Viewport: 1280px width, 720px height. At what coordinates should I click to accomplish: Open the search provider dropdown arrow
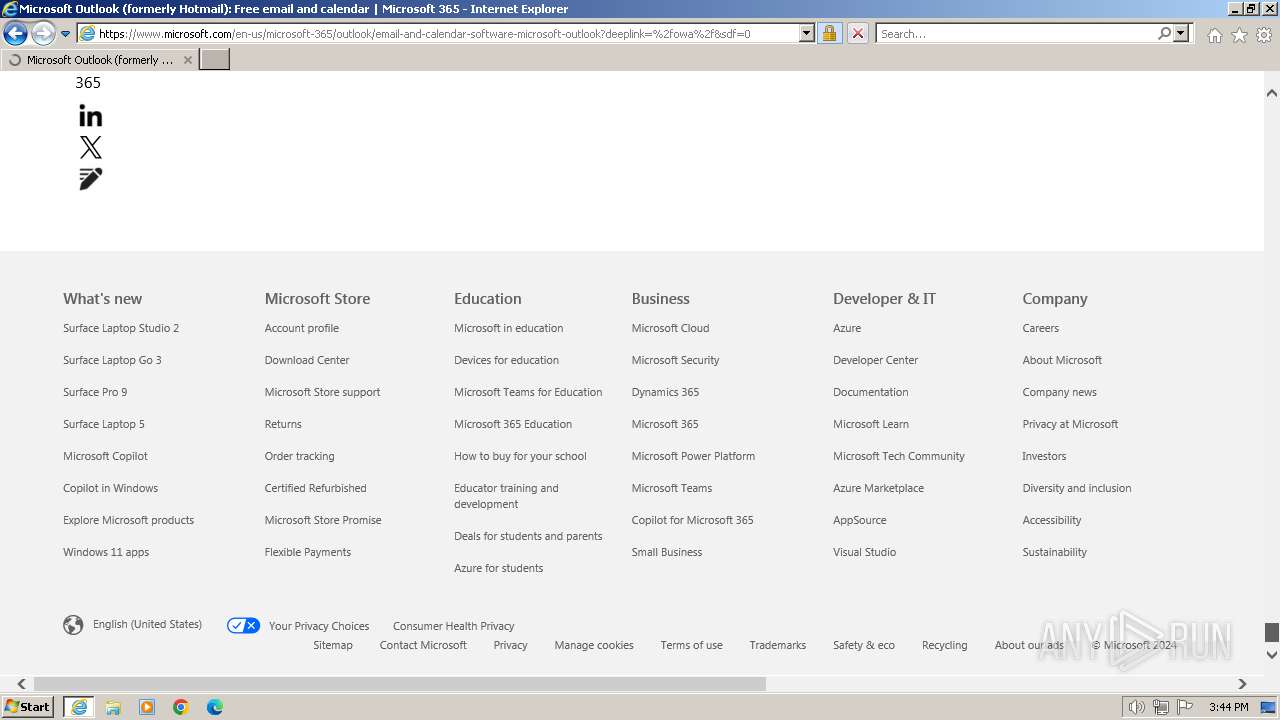(1181, 33)
